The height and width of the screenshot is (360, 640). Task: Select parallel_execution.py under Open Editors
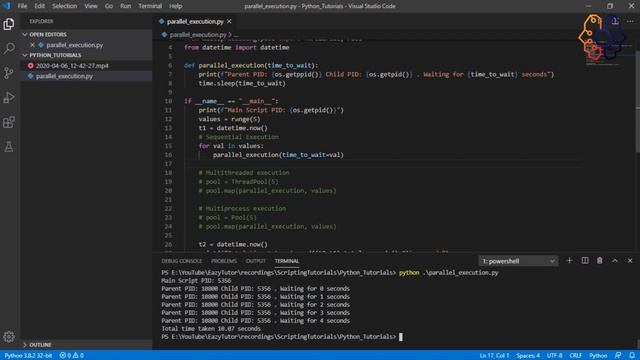(x=75, y=45)
